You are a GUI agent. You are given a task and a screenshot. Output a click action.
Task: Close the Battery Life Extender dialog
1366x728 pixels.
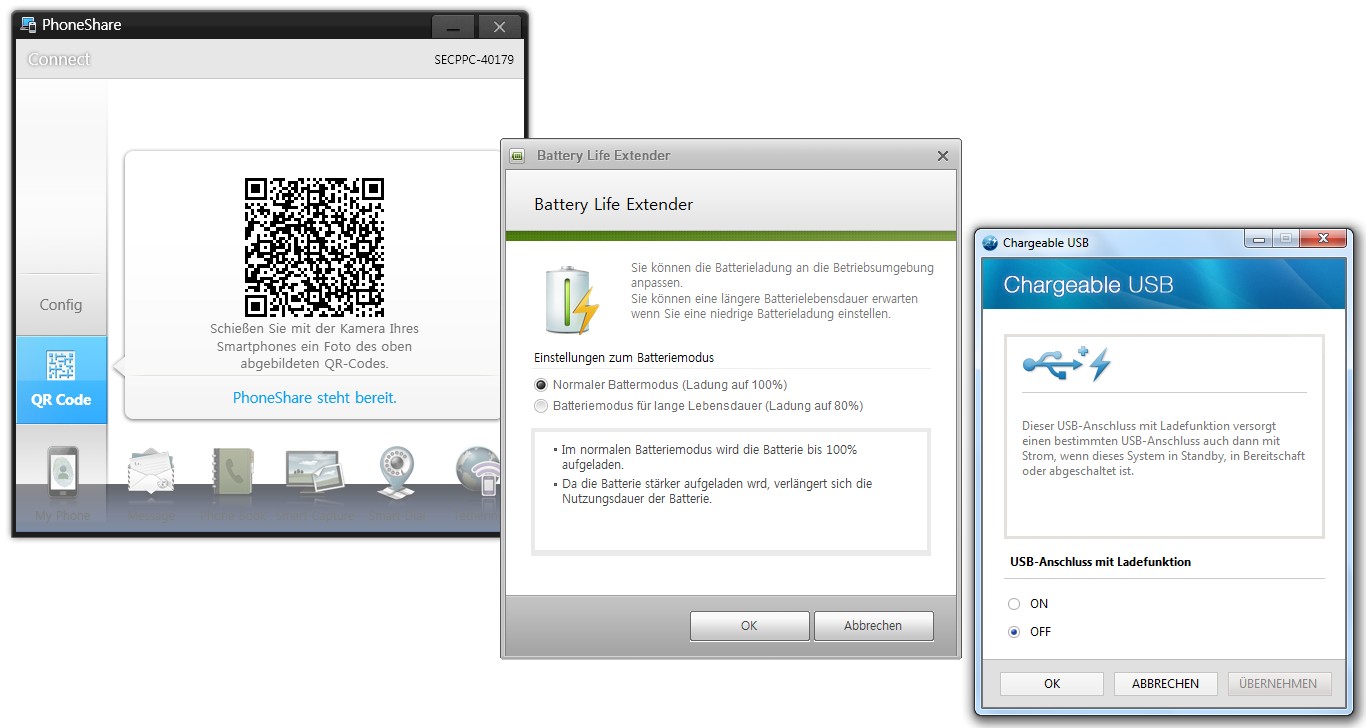point(942,156)
